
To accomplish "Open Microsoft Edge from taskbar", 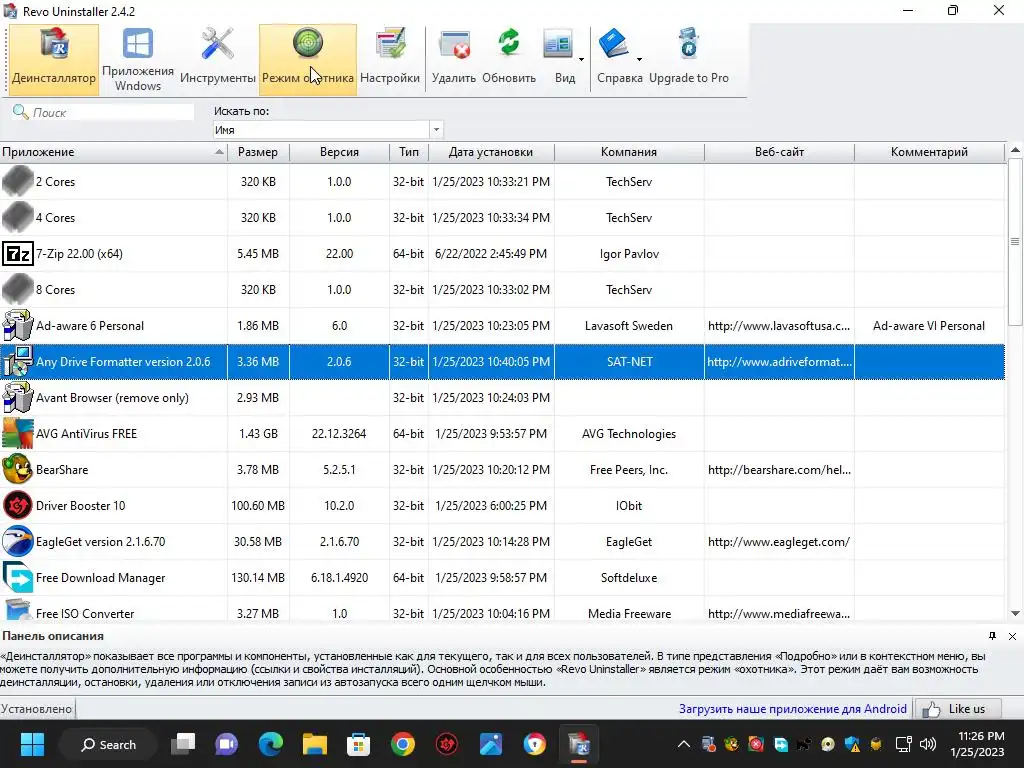I will click(270, 744).
